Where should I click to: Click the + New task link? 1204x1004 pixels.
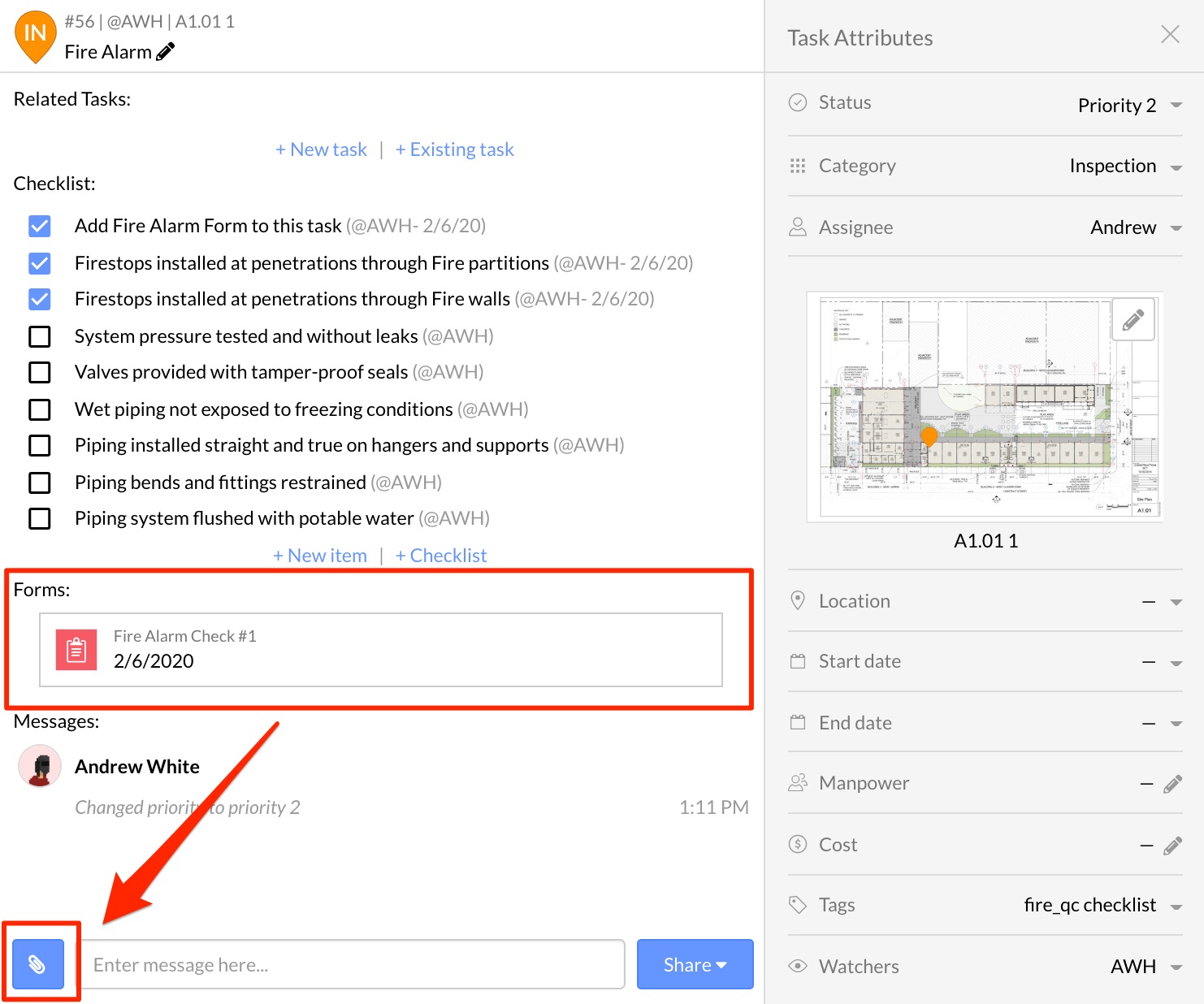point(322,149)
